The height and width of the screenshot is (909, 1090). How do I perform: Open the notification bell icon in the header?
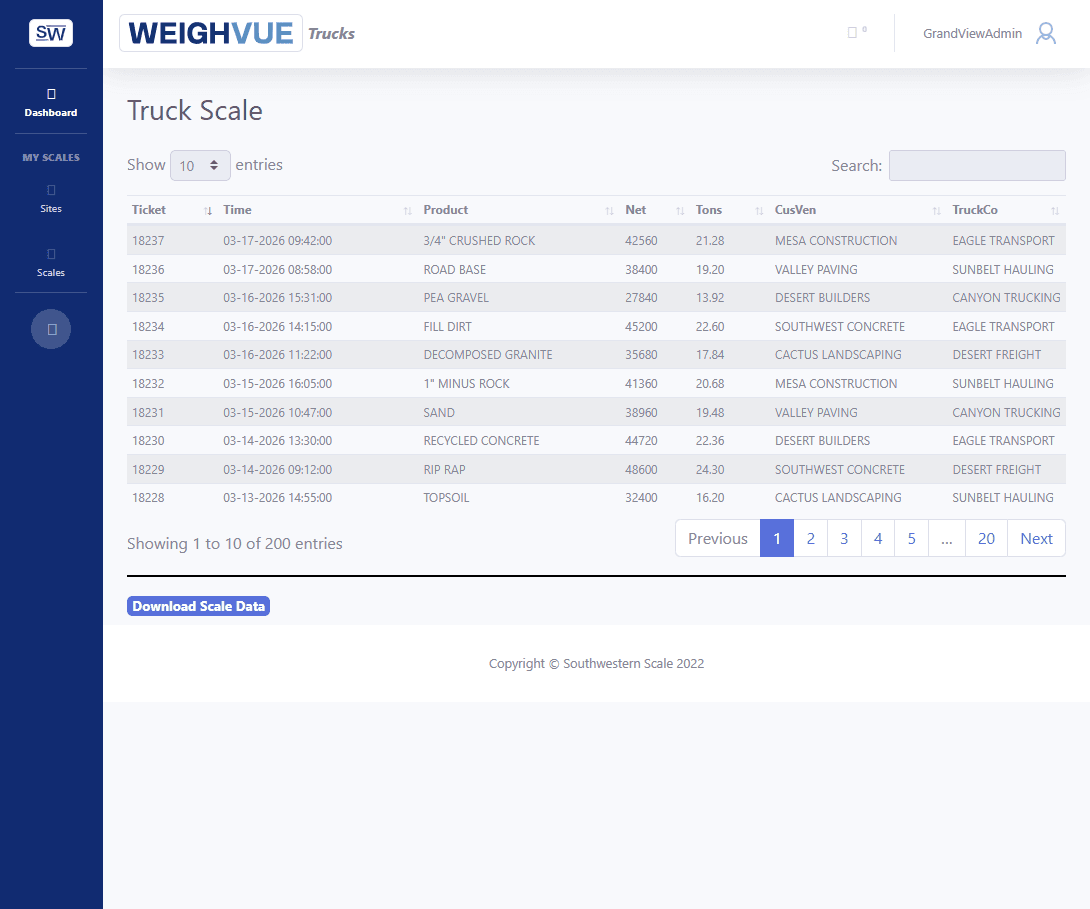852,31
